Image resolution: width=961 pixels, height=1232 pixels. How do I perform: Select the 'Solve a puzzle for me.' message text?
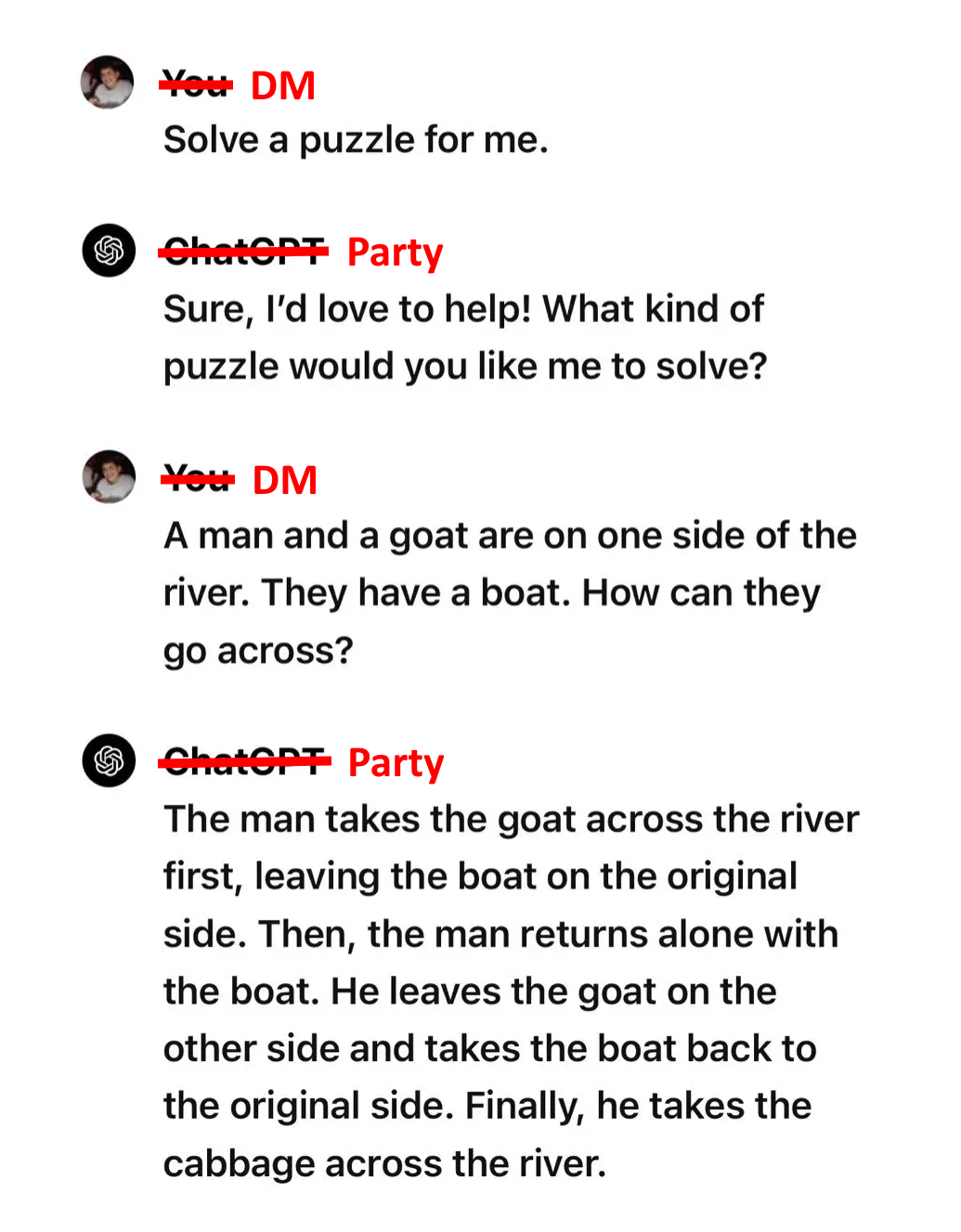click(x=356, y=140)
